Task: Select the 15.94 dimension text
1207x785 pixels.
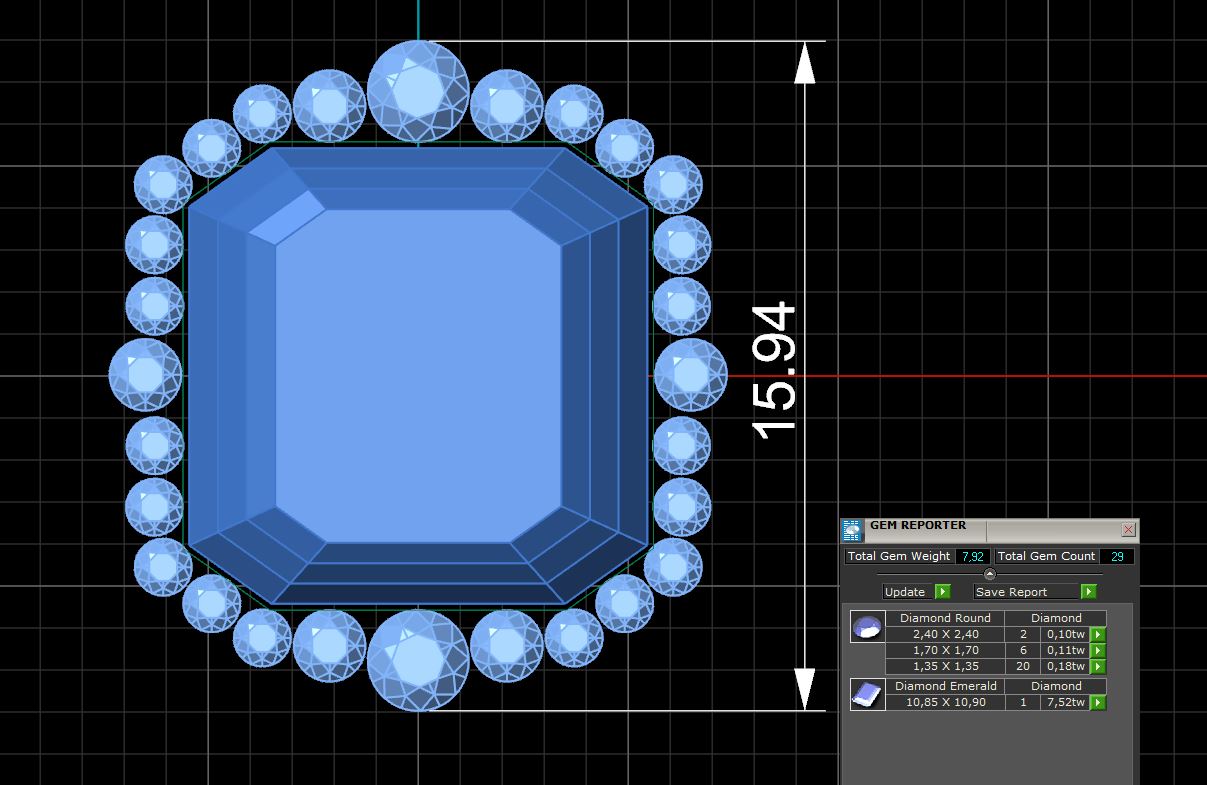Action: [x=775, y=372]
